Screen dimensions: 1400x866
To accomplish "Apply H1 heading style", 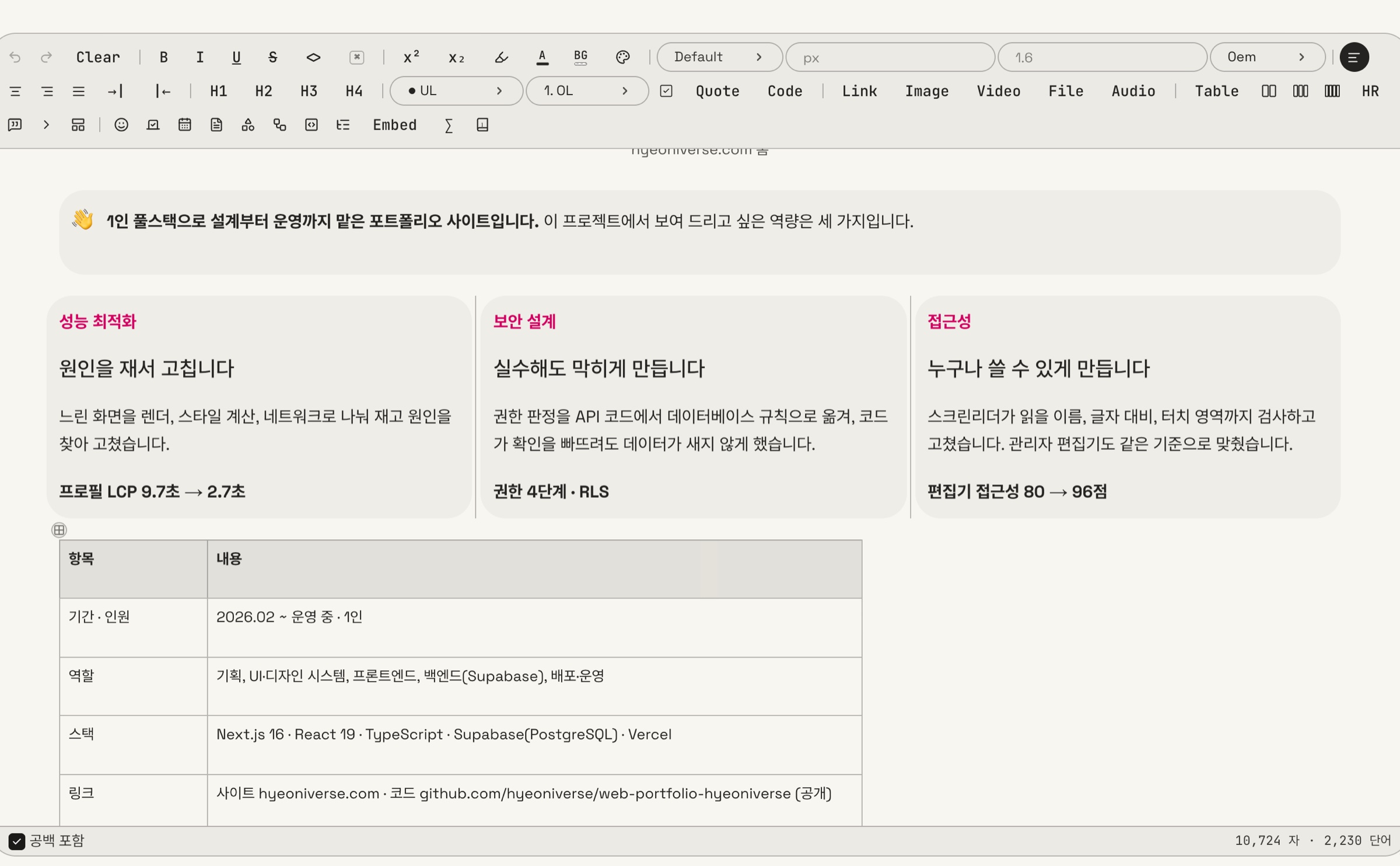I will pos(218,91).
